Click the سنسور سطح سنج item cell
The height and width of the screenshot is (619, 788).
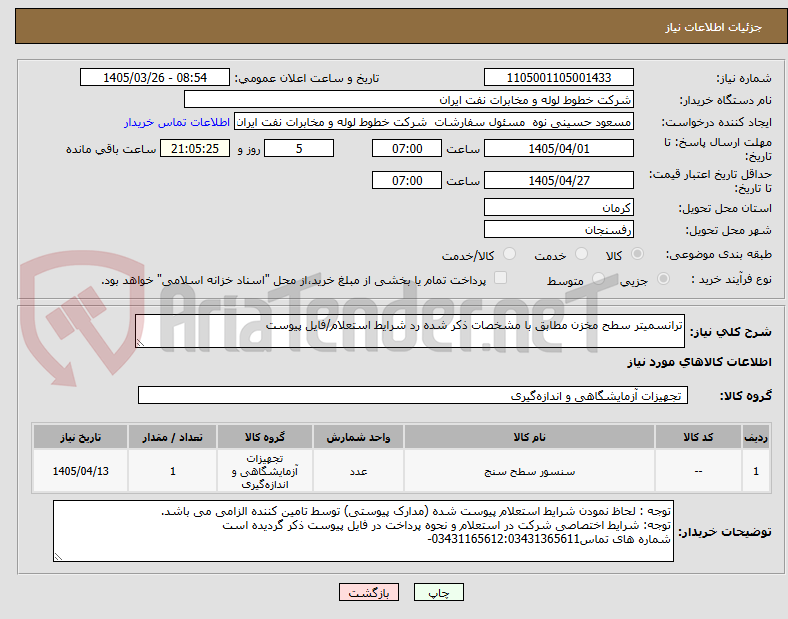529,471
